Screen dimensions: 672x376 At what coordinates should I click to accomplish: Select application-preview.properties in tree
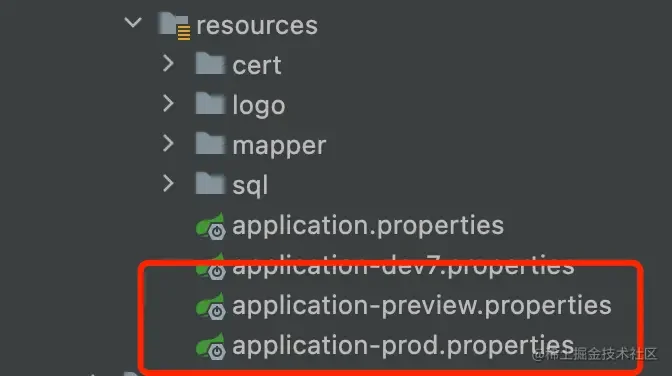[422, 306]
